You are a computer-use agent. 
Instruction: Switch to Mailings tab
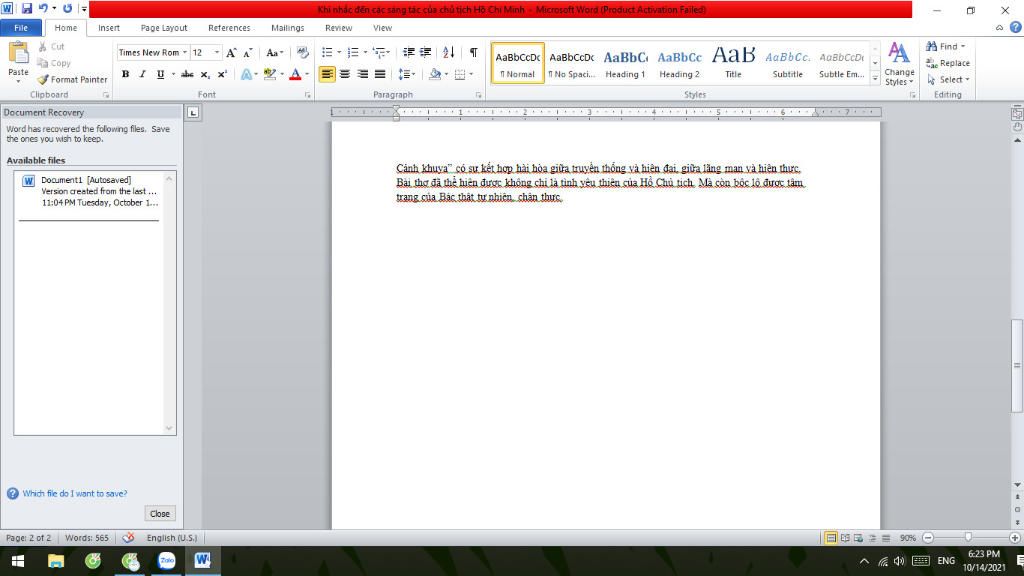click(287, 28)
